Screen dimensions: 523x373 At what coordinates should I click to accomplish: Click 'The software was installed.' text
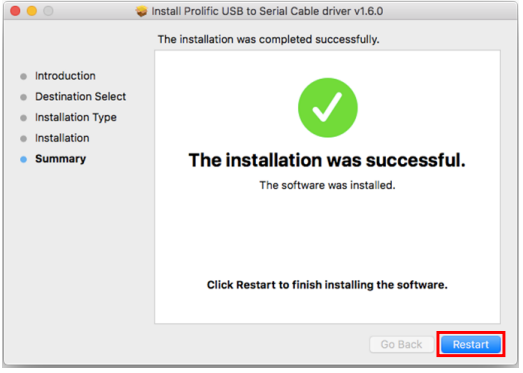tap(327, 185)
